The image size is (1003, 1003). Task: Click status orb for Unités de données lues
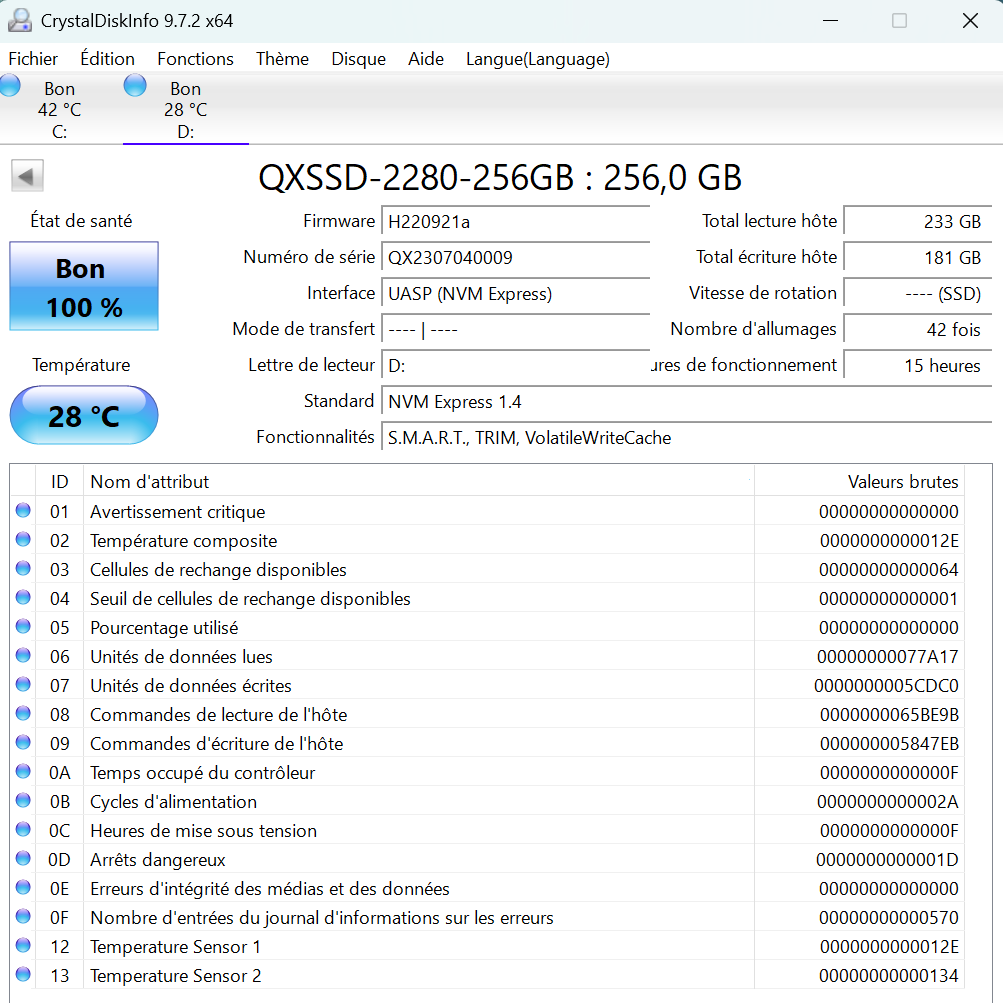[23, 655]
